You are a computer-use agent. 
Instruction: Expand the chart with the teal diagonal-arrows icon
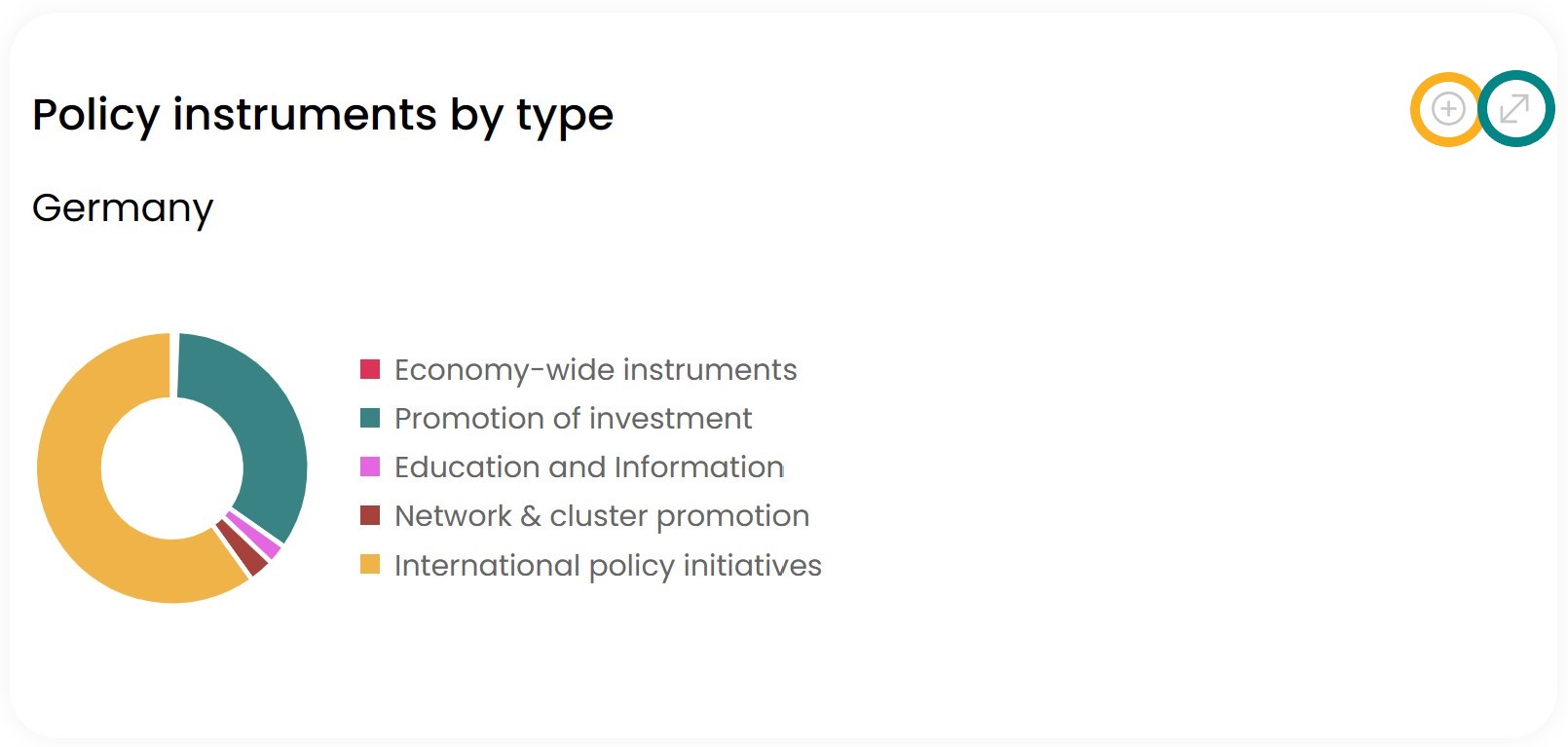tap(1514, 109)
